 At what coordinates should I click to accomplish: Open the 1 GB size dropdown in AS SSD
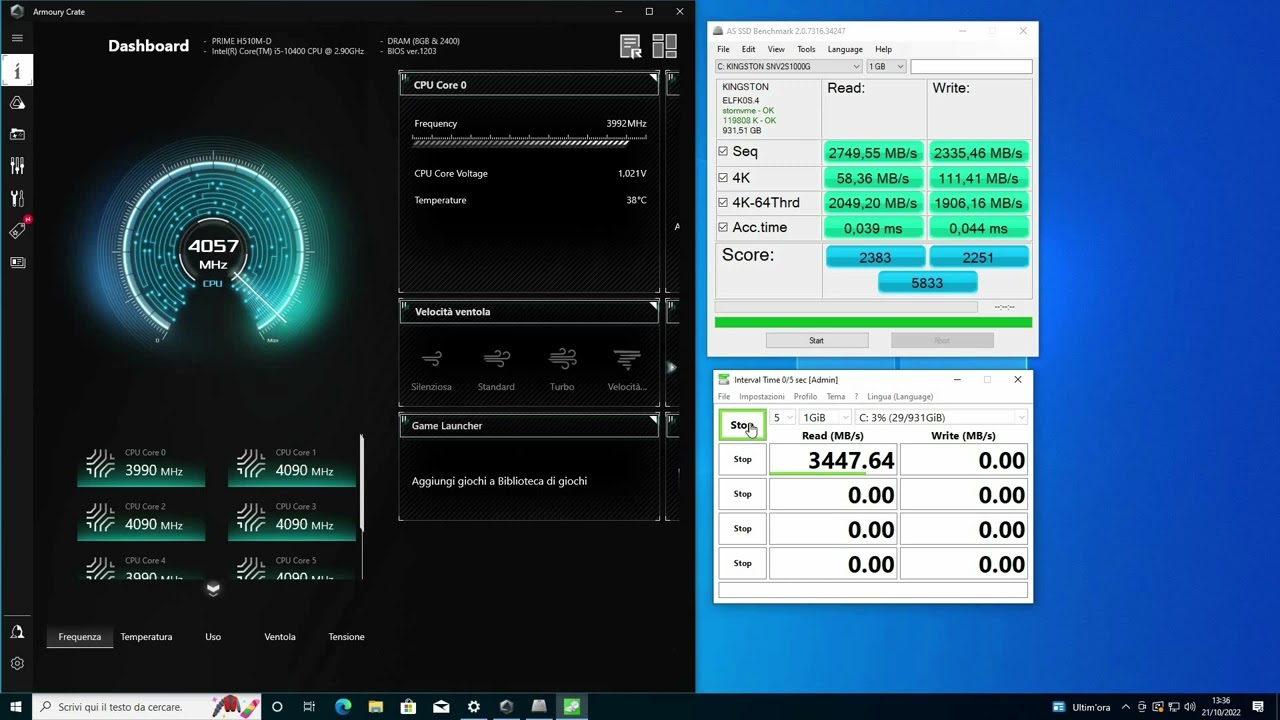click(x=886, y=67)
